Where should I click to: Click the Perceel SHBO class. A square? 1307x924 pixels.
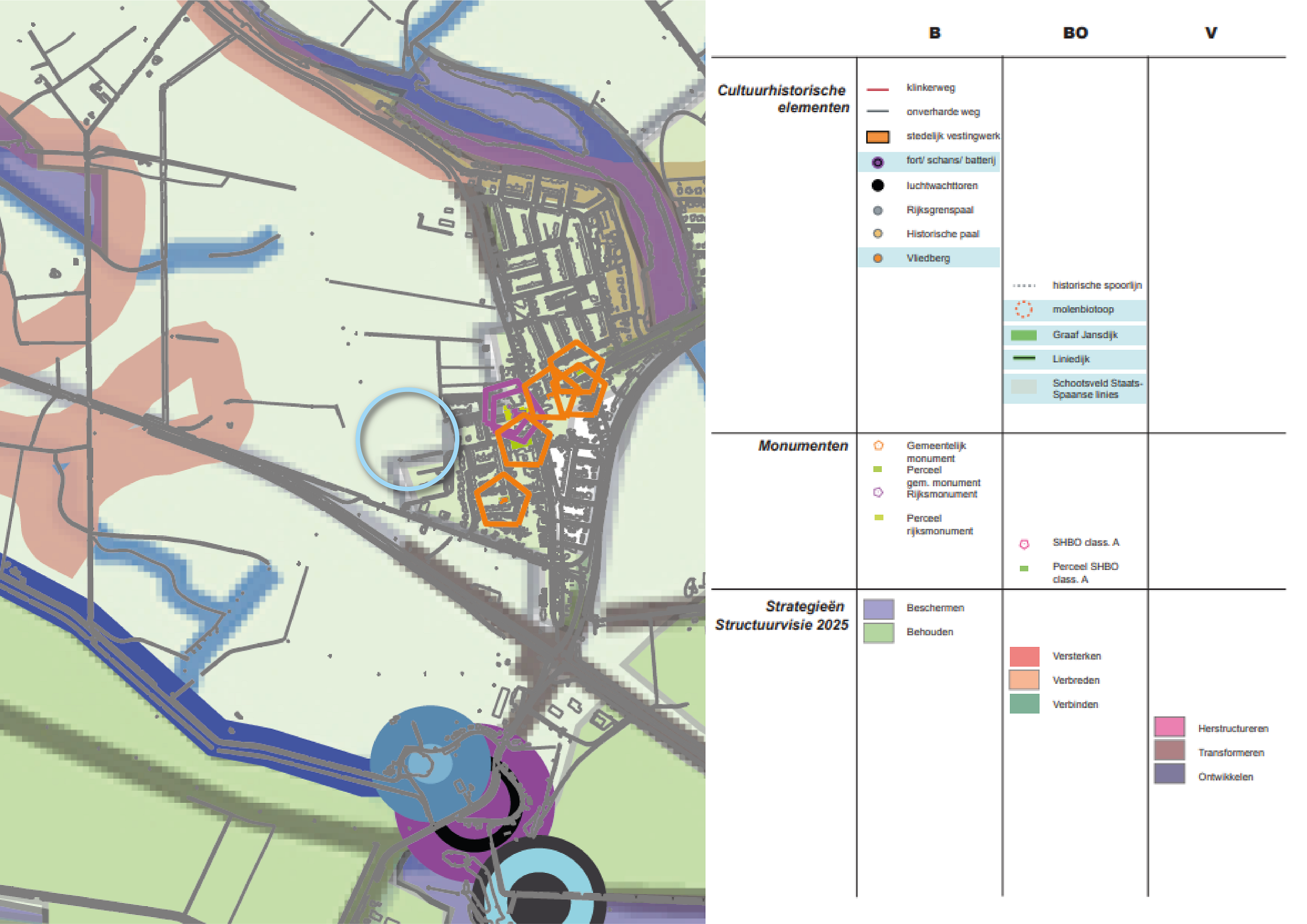[x=1024, y=568]
